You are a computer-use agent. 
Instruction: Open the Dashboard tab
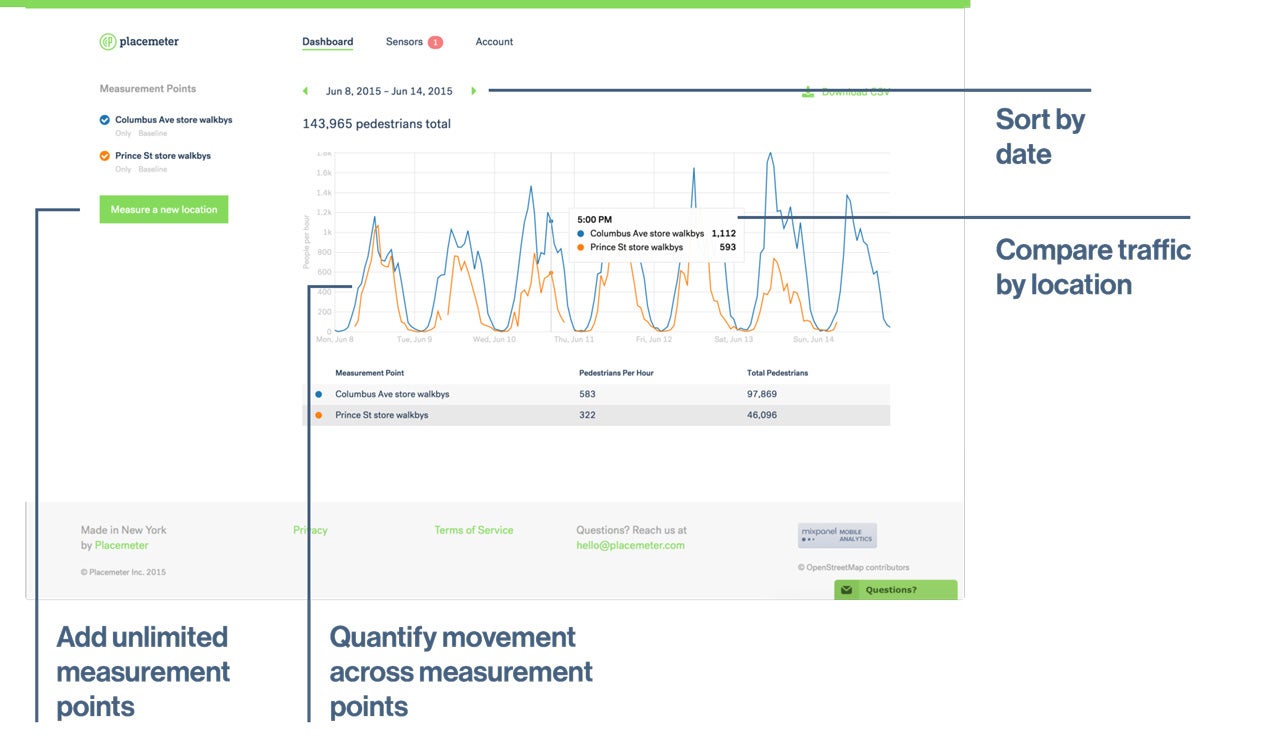tap(328, 42)
